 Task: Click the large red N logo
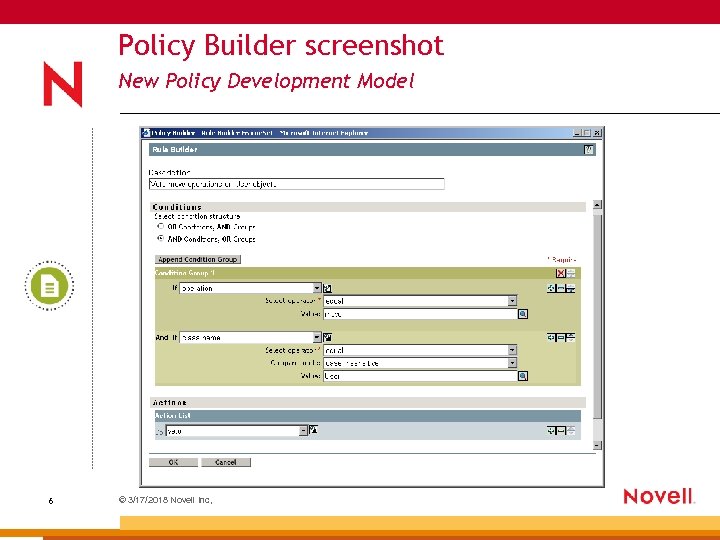pos(63,84)
